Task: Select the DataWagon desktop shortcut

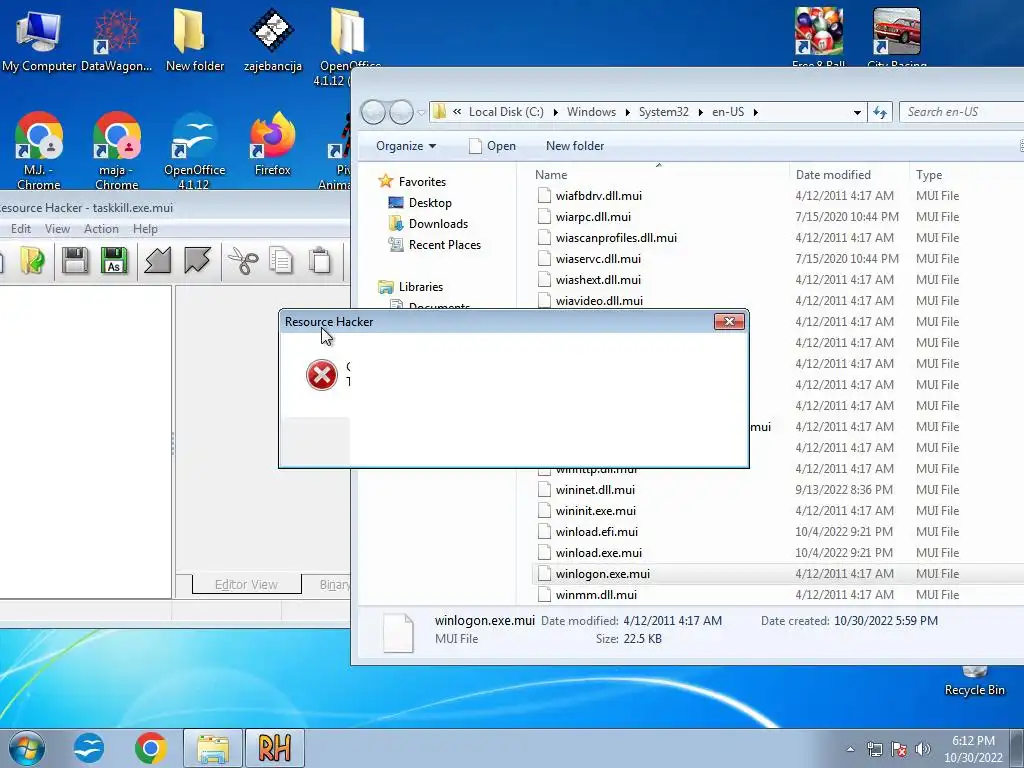Action: (116, 40)
